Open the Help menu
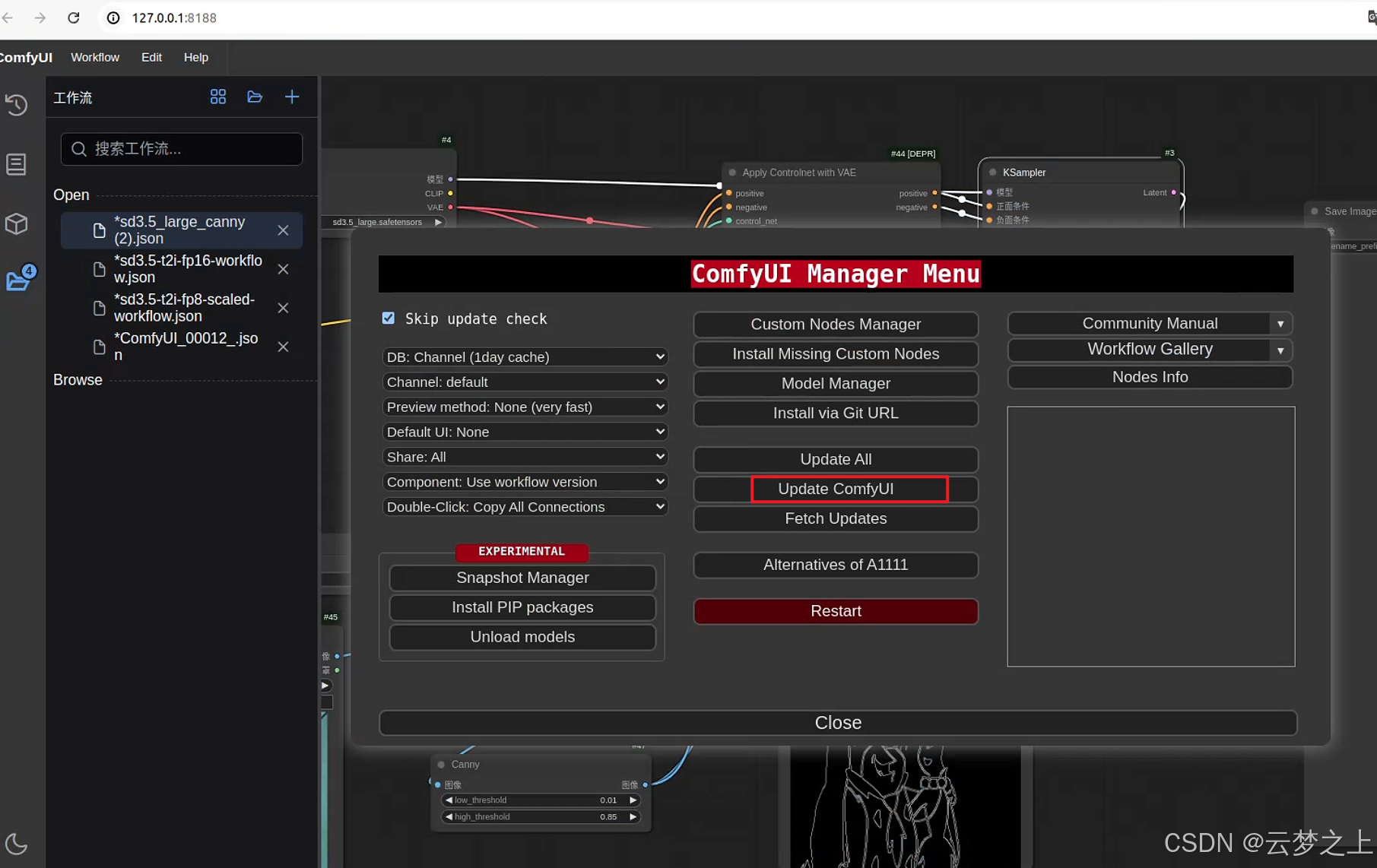 [x=195, y=57]
